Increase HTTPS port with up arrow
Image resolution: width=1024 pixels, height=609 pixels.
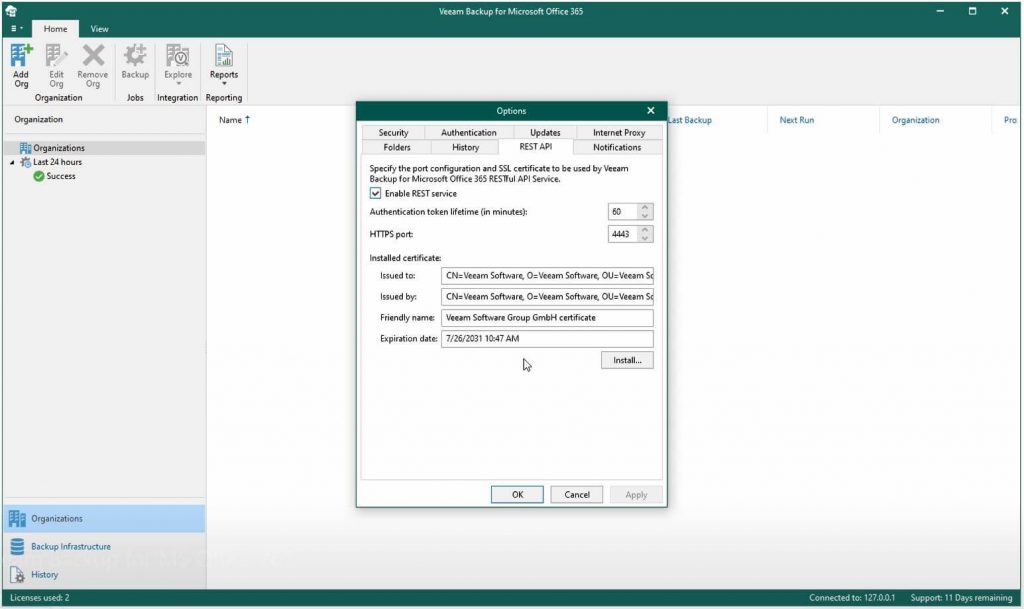(645, 229)
